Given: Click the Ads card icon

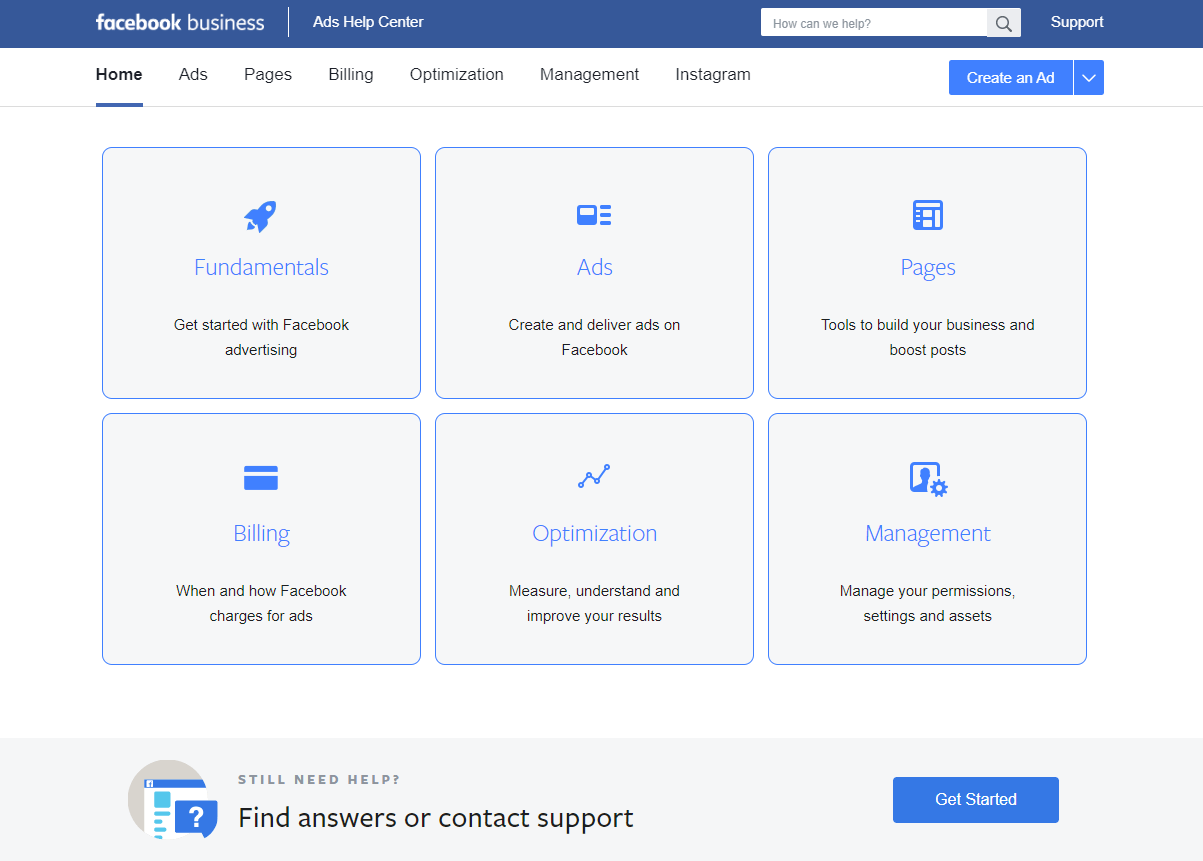Looking at the screenshot, I should coord(594,215).
